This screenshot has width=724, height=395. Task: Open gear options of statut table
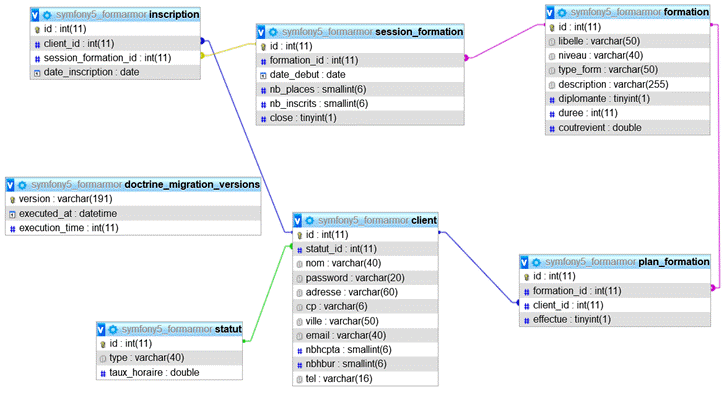tap(113, 330)
